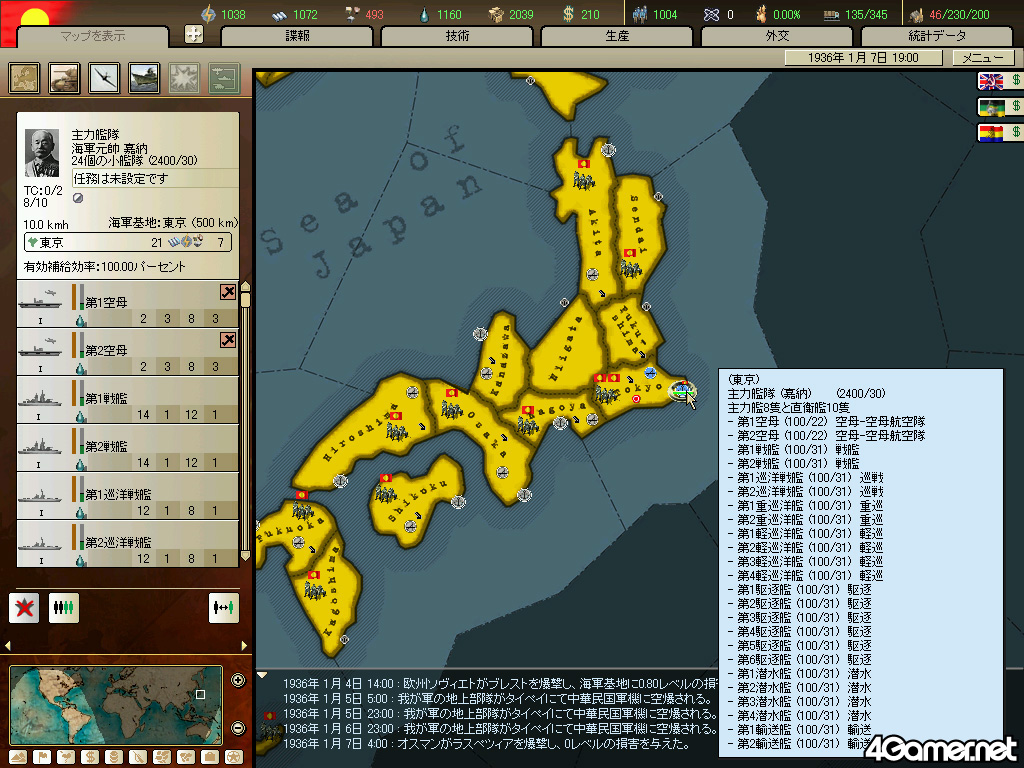Click the small circle status icon under TC
Image resolution: width=1024 pixels, height=768 pixels.
point(78,198)
